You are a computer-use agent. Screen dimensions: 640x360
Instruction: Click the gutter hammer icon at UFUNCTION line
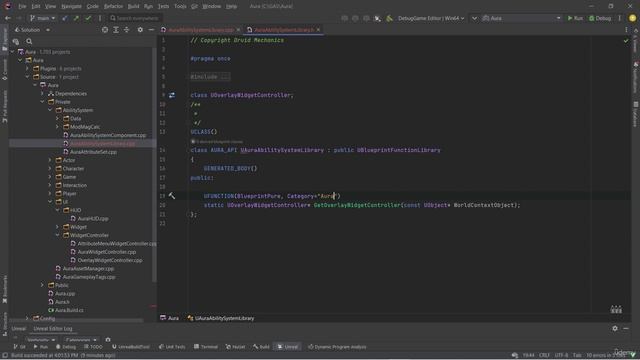(172, 196)
